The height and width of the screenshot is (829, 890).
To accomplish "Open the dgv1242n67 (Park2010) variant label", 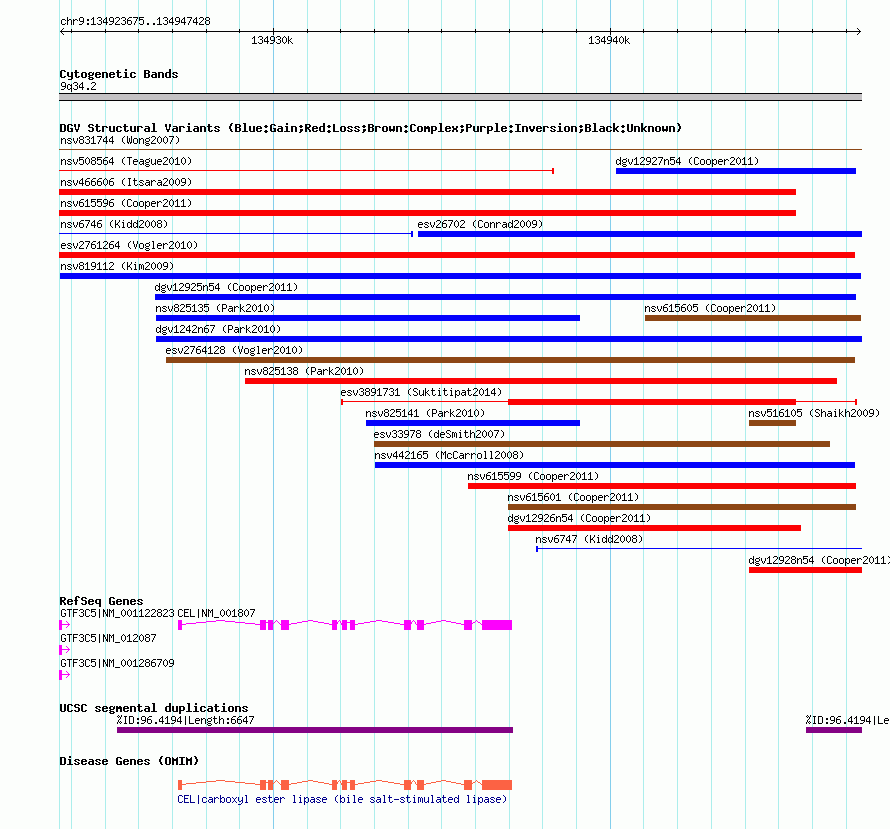I will [218, 329].
